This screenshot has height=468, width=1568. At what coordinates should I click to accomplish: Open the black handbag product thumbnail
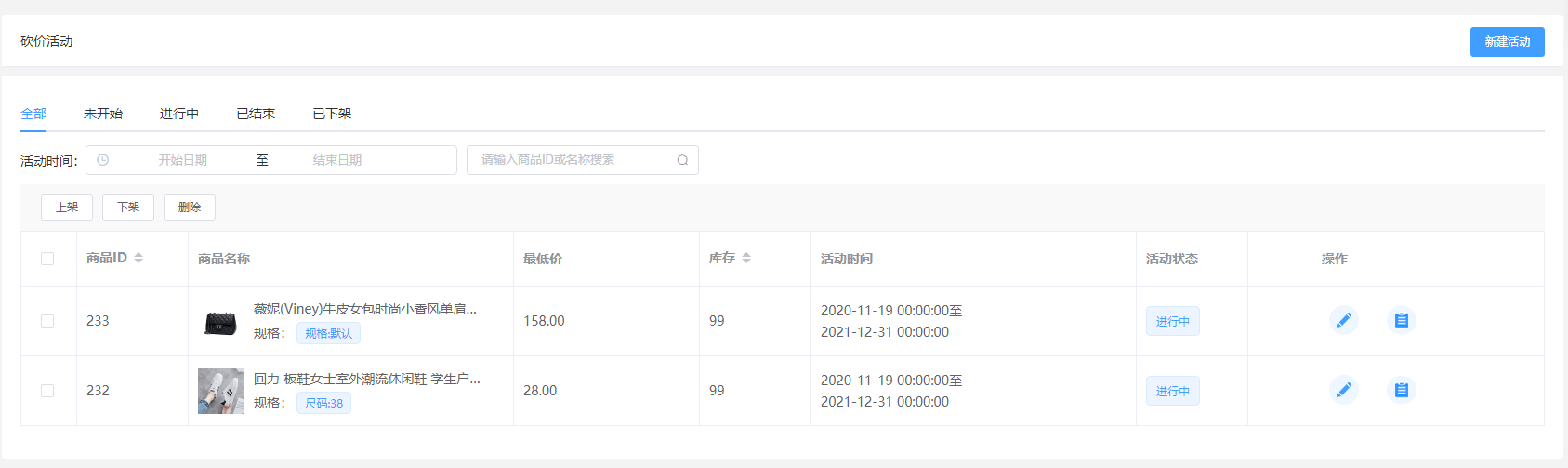[x=221, y=321]
